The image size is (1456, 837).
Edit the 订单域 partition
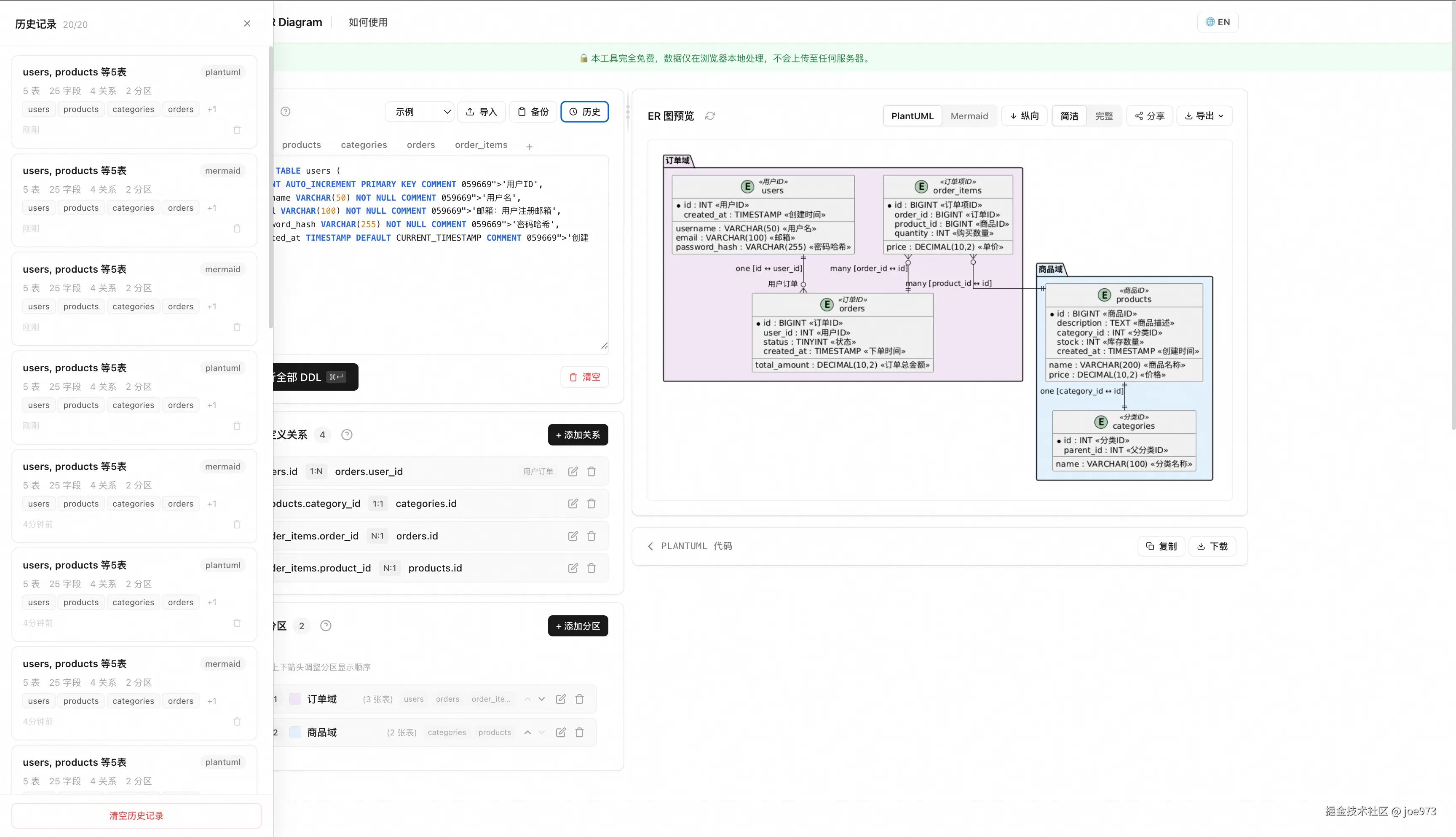pyautogui.click(x=561, y=699)
